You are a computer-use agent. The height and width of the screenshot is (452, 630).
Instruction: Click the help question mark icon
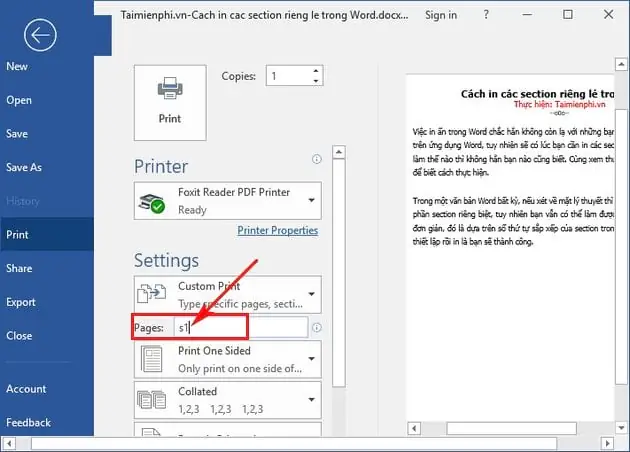tap(486, 15)
